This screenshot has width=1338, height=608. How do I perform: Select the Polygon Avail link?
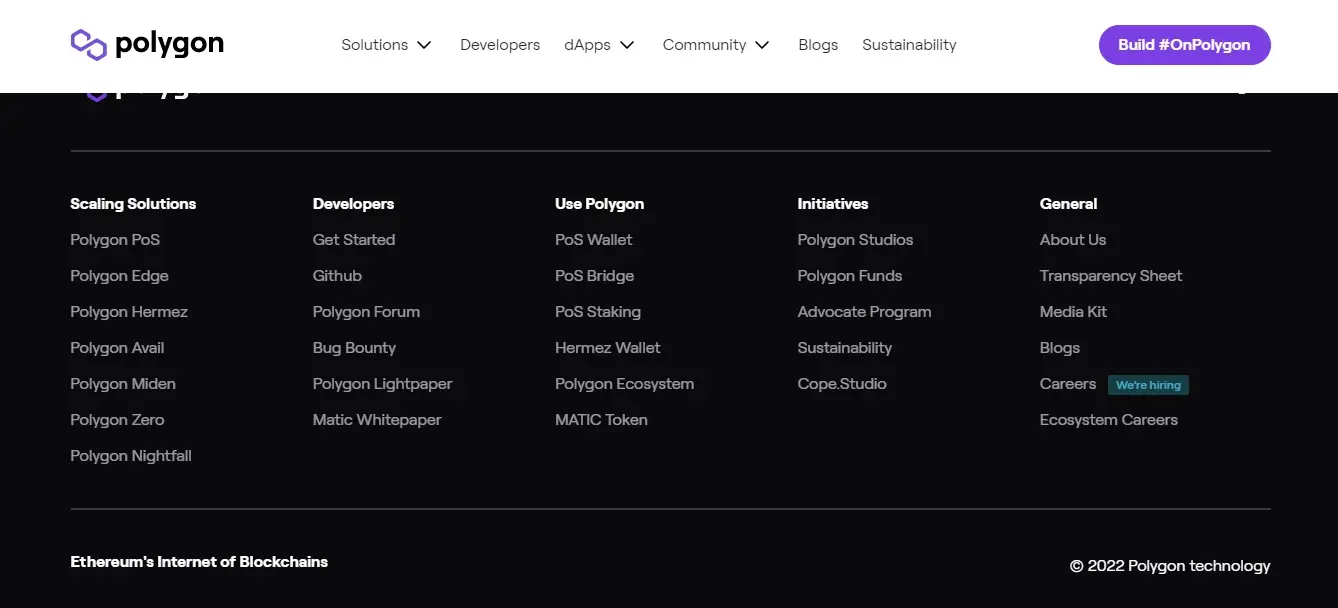(117, 348)
